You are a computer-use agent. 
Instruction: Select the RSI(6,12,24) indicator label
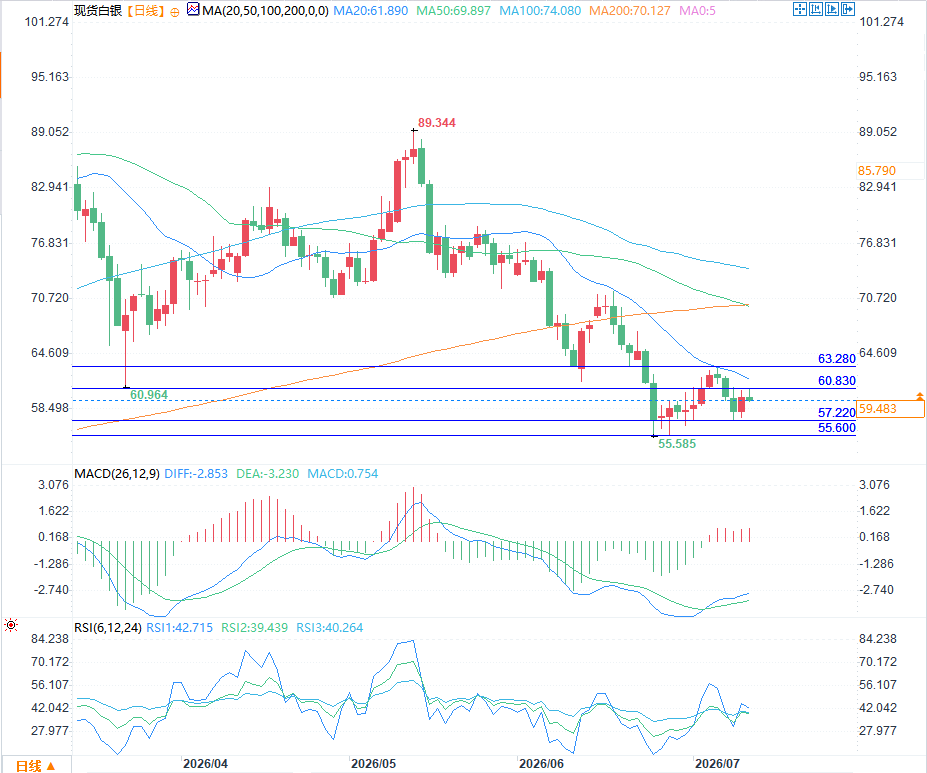[x=108, y=628]
